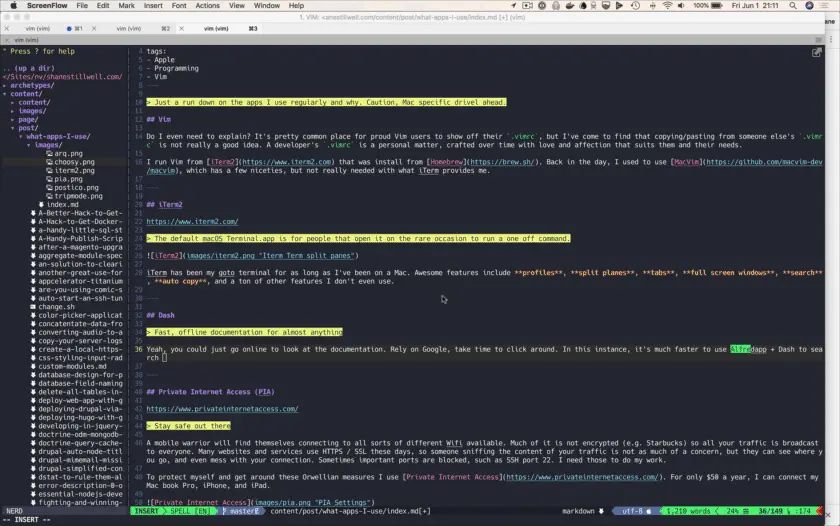Click images/iterm2.png image path on line 26
This screenshot has width=840, height=526.
click(x=220, y=256)
